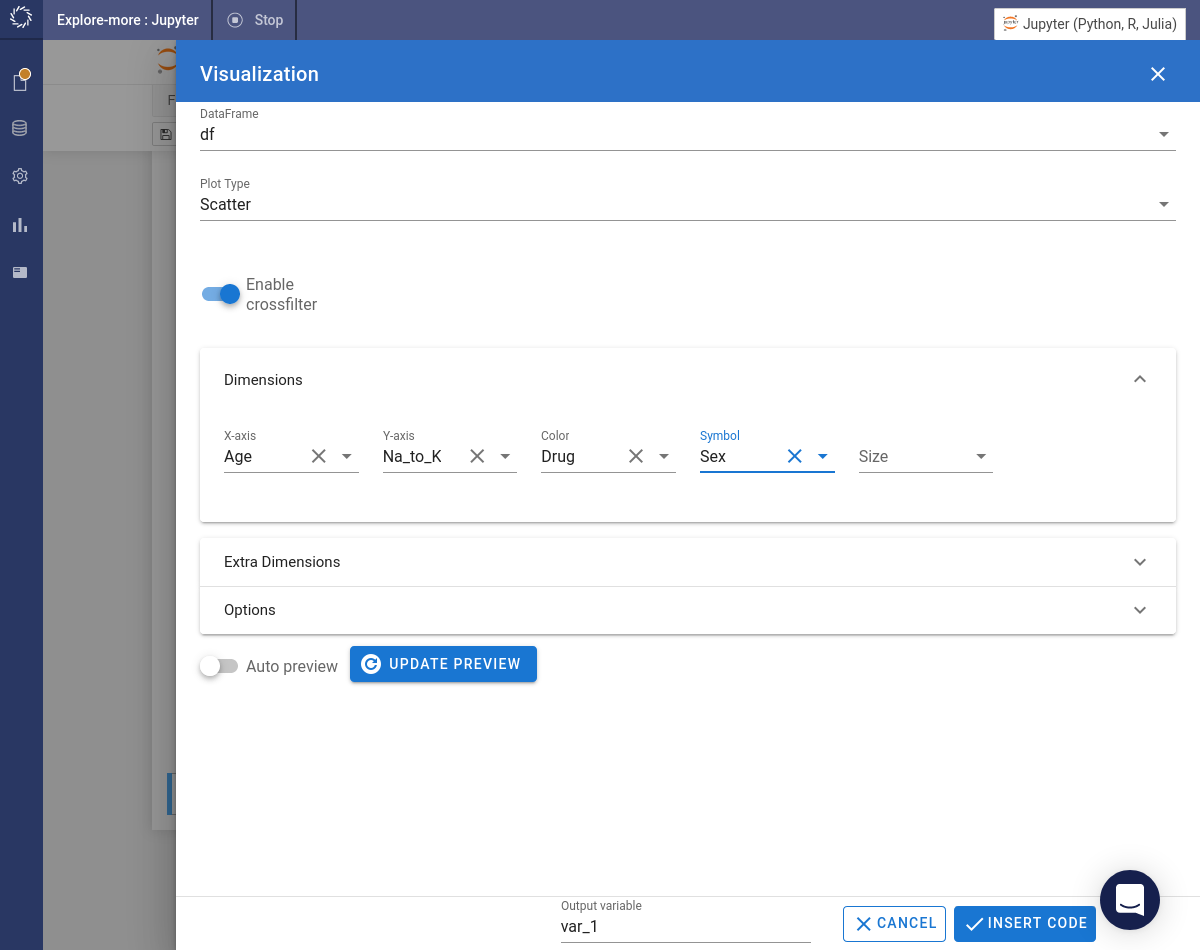Open the Size dropdown

926,456
